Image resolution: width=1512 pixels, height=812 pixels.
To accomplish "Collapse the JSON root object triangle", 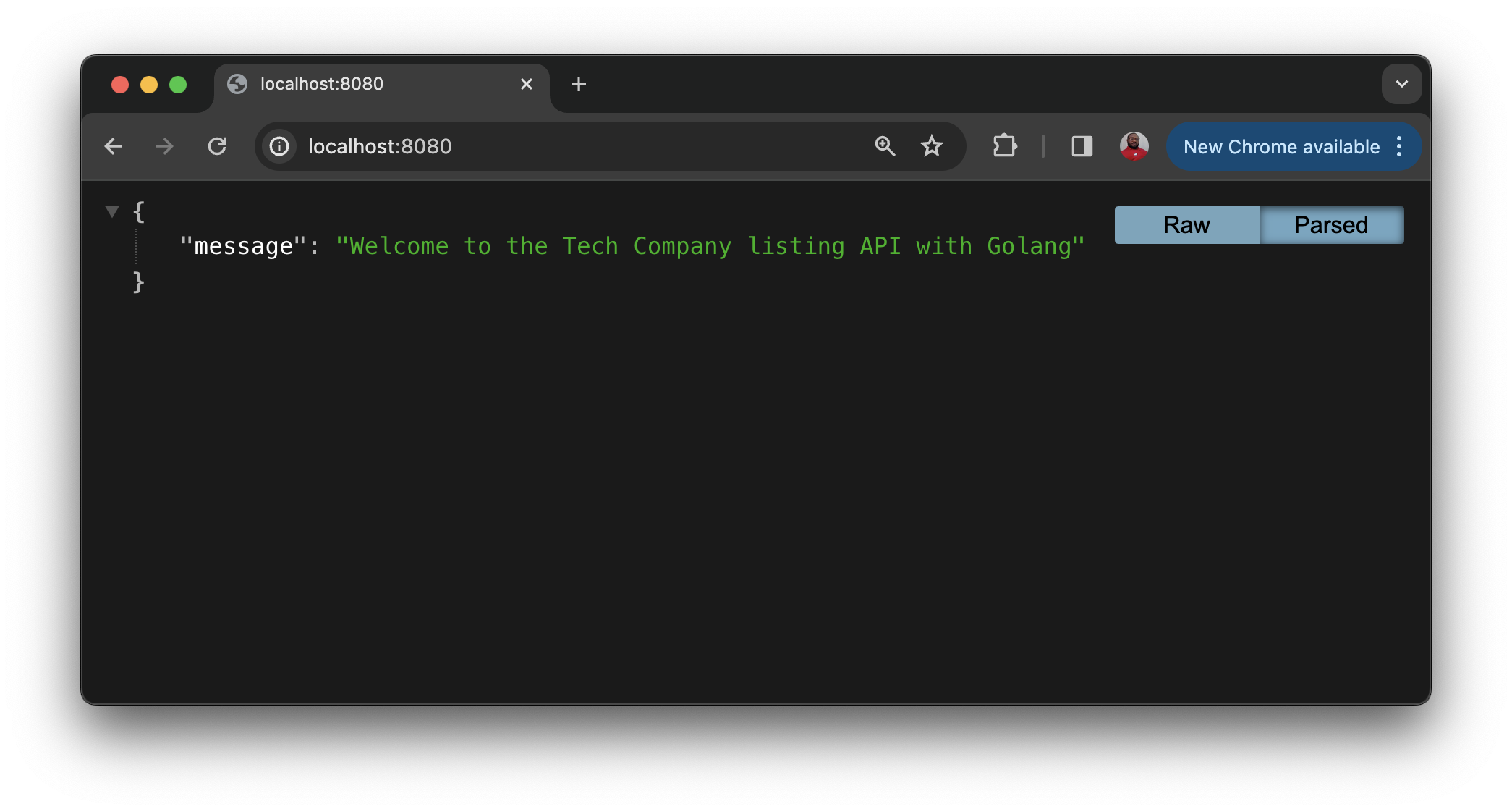I will pyautogui.click(x=112, y=211).
